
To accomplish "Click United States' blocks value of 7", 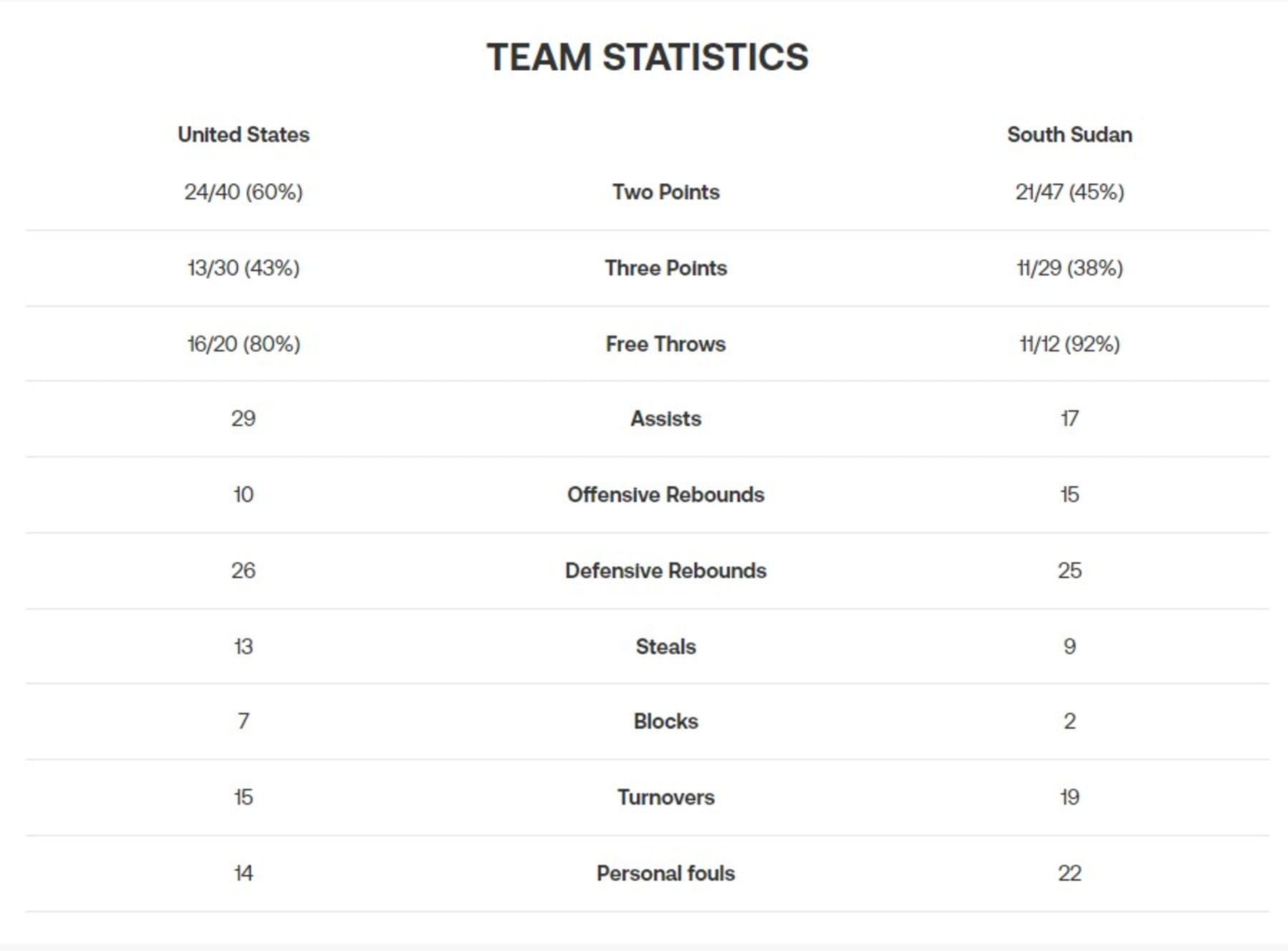I will point(243,721).
